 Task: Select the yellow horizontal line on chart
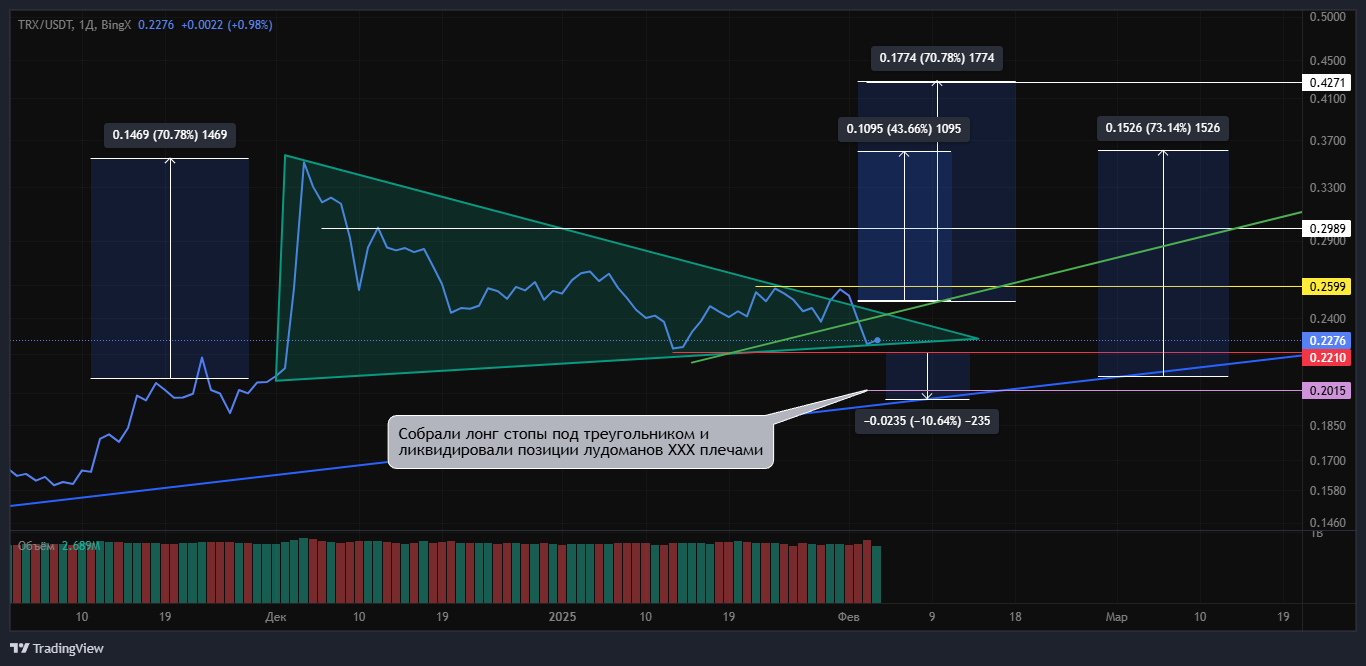click(x=1027, y=287)
